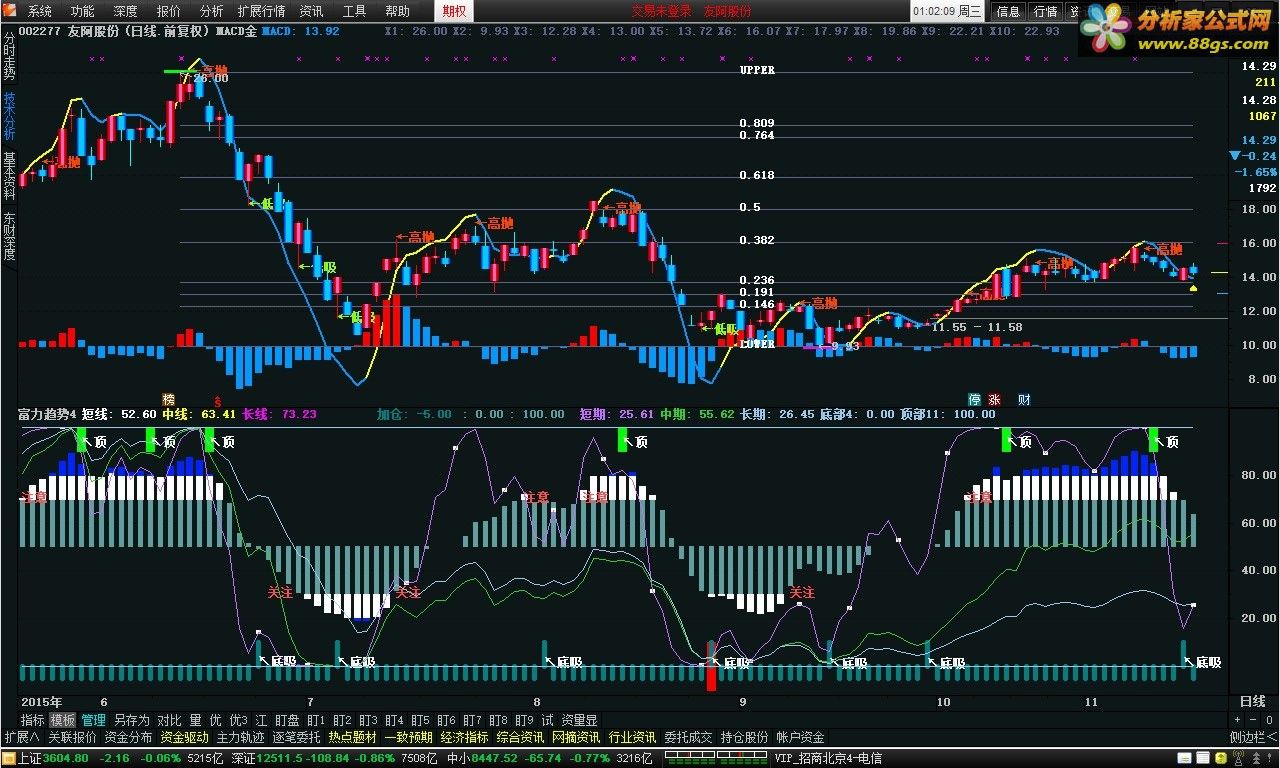Screen dimensions: 1280x768
Task: Select the 资量昱 indicator template
Action: [x=580, y=720]
